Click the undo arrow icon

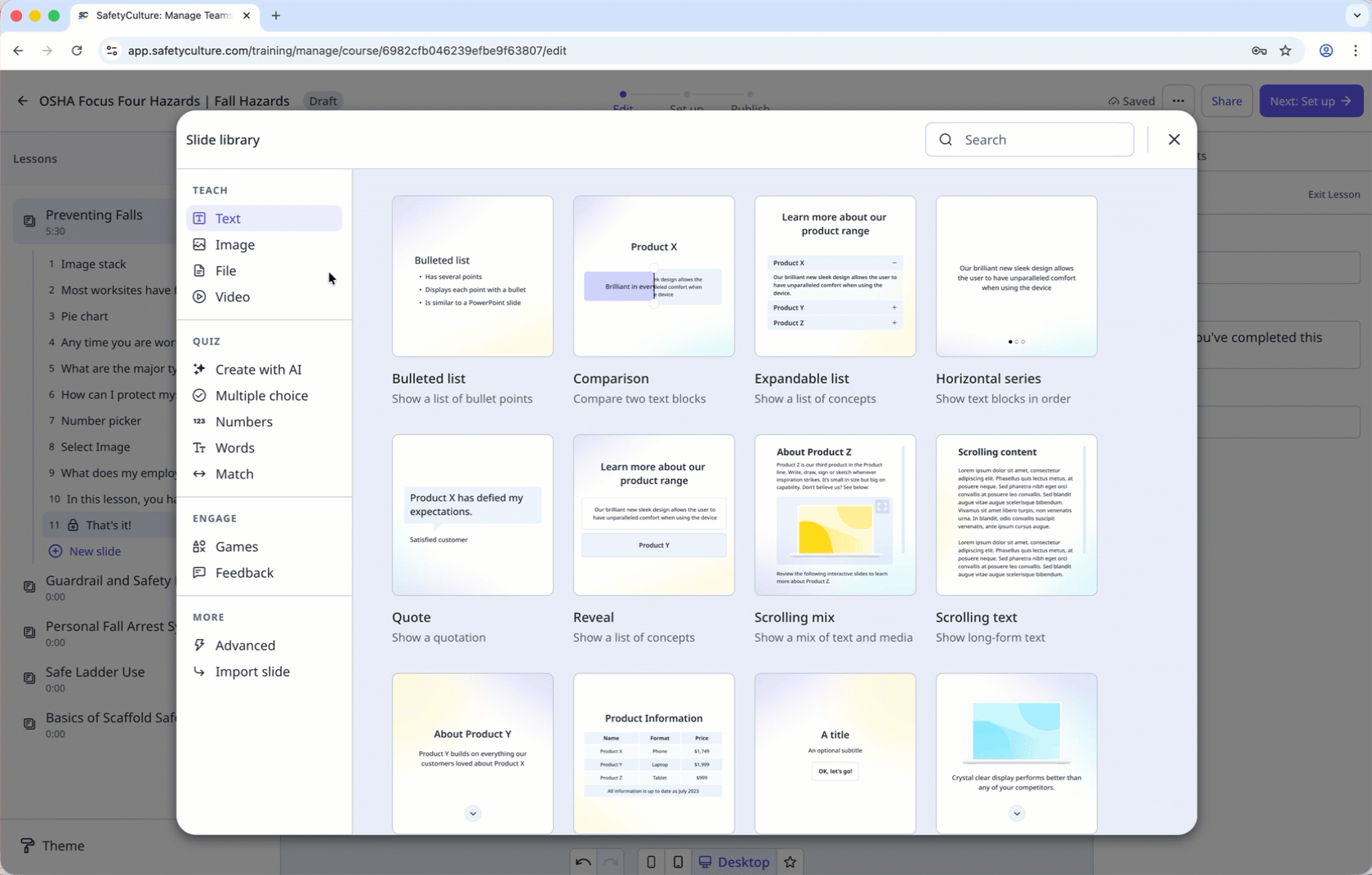[x=583, y=862]
